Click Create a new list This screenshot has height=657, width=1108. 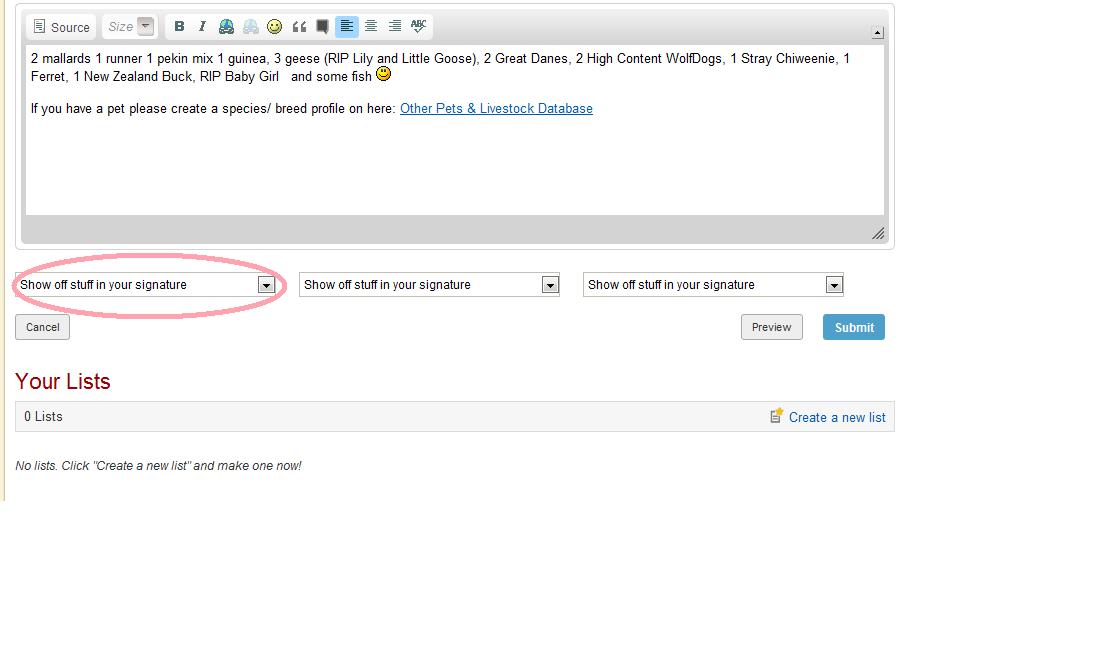click(x=836, y=417)
